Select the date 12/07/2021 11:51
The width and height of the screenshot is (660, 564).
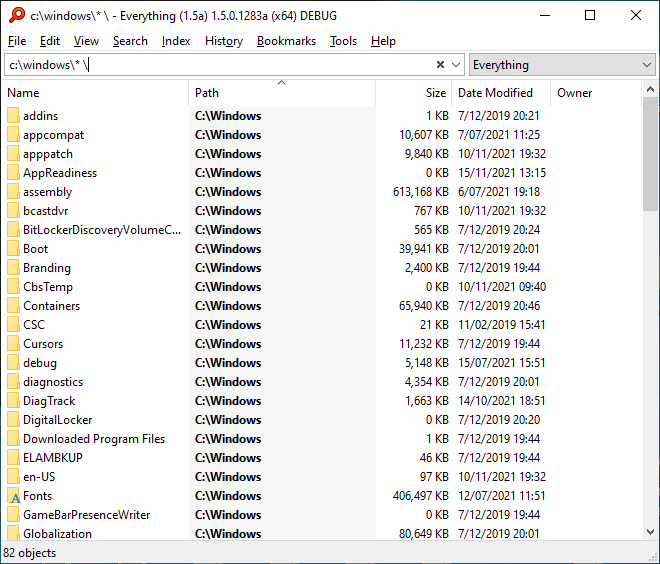coord(501,496)
